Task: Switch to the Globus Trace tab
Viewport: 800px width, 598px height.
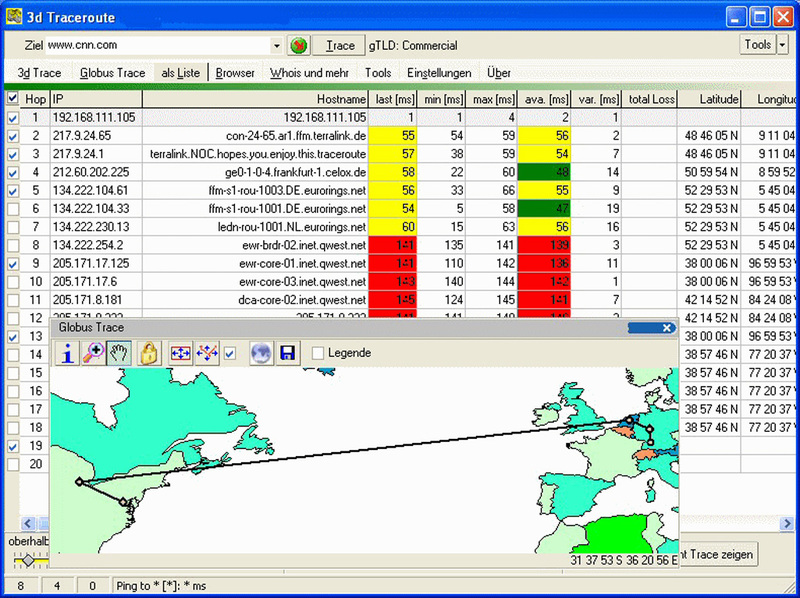Action: (113, 73)
